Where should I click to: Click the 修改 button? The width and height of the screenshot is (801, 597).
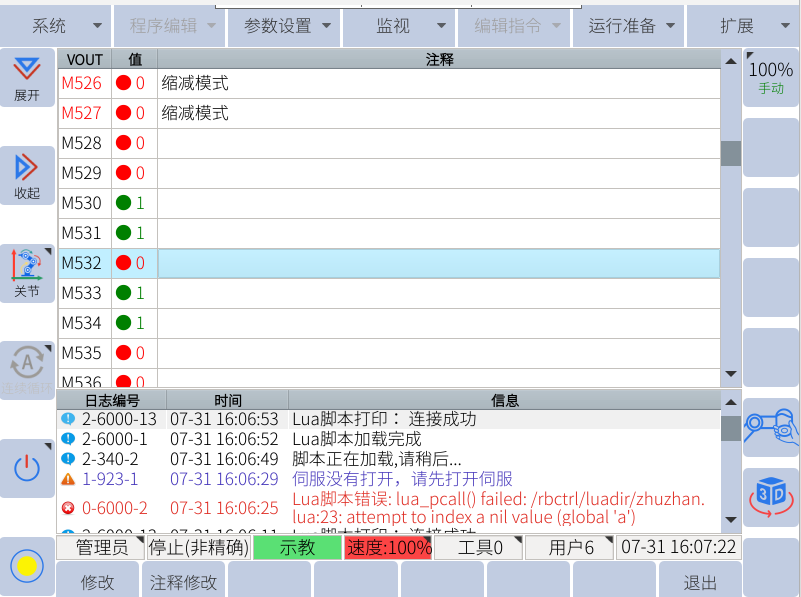click(x=98, y=582)
